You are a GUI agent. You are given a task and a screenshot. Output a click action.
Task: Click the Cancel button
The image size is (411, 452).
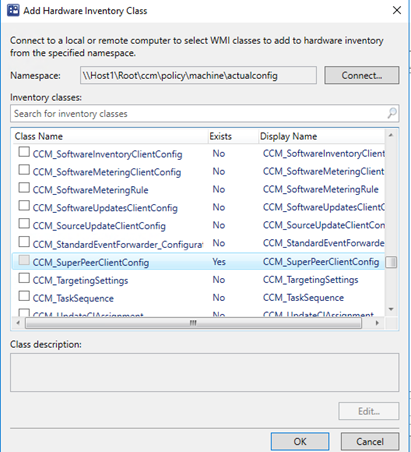(370, 442)
